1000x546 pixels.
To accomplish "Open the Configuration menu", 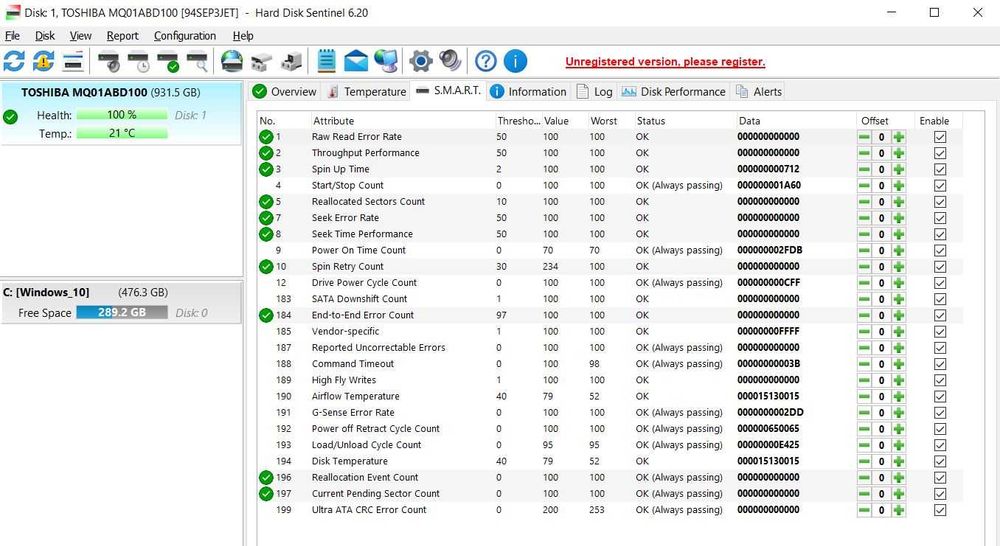I will click(x=185, y=36).
